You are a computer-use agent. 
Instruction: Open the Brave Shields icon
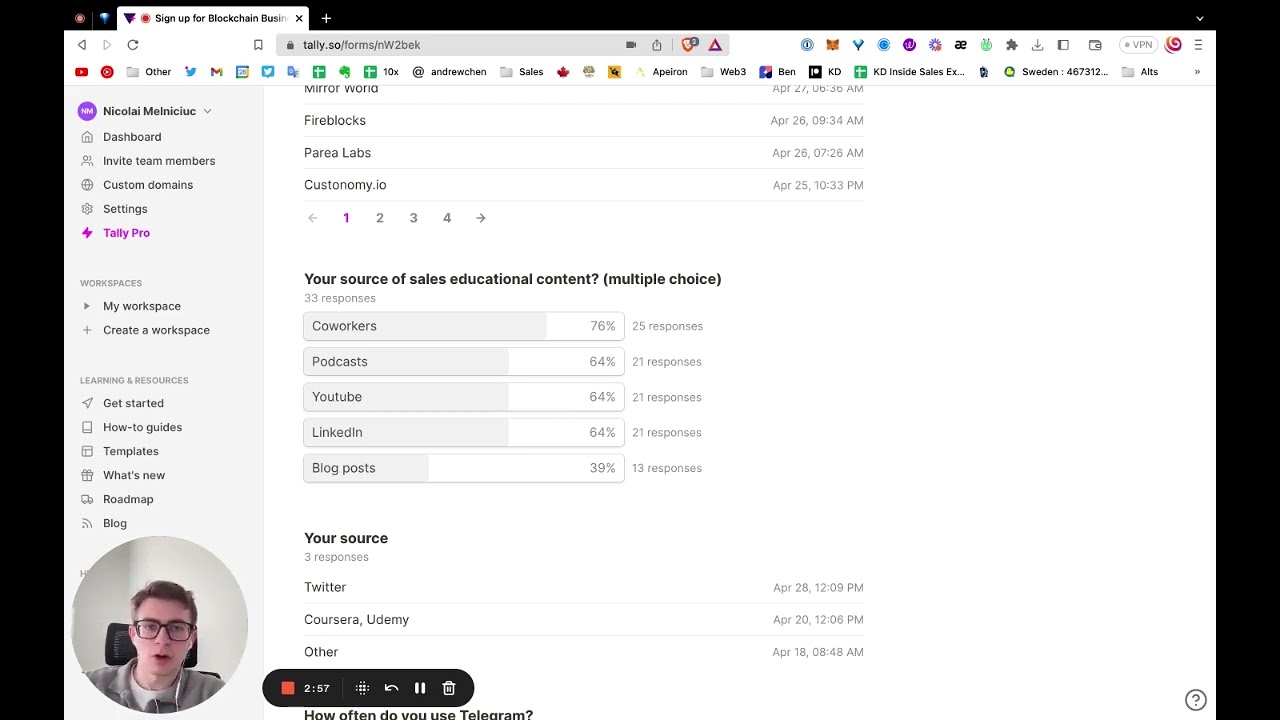(689, 45)
